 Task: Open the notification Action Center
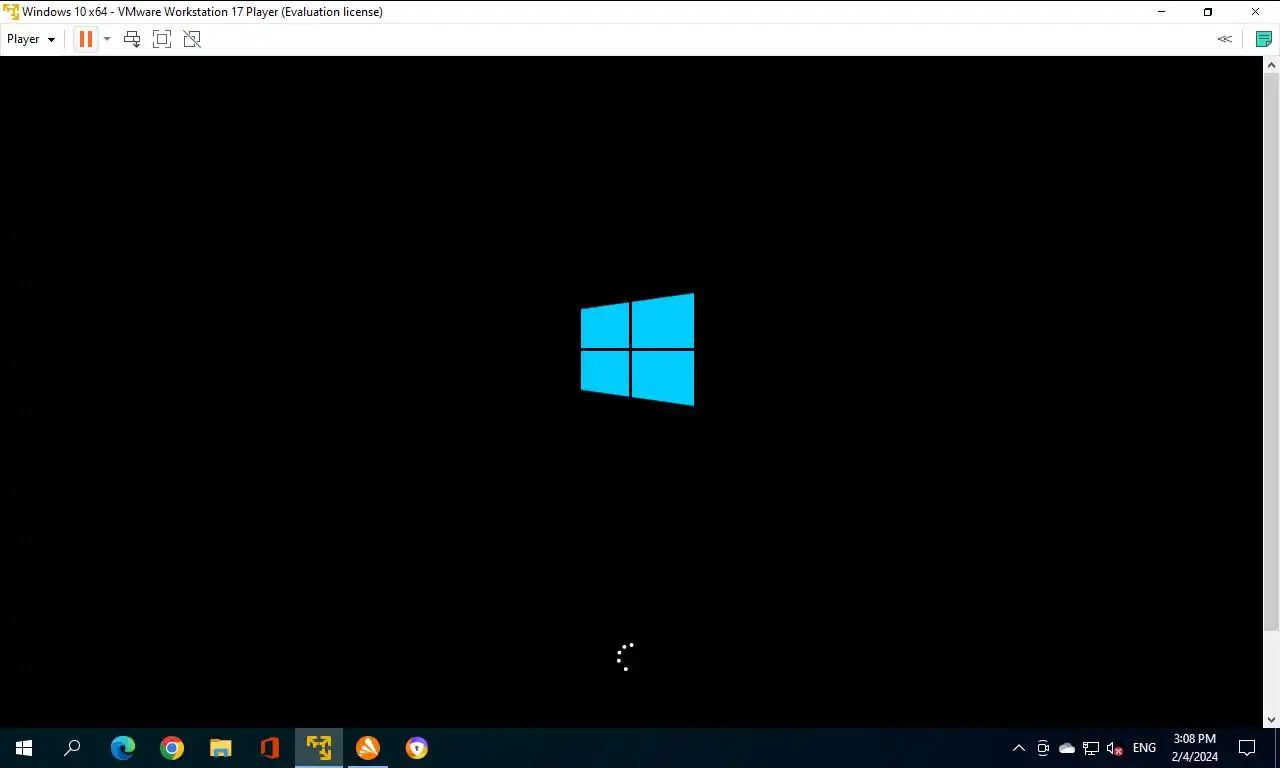click(x=1247, y=748)
